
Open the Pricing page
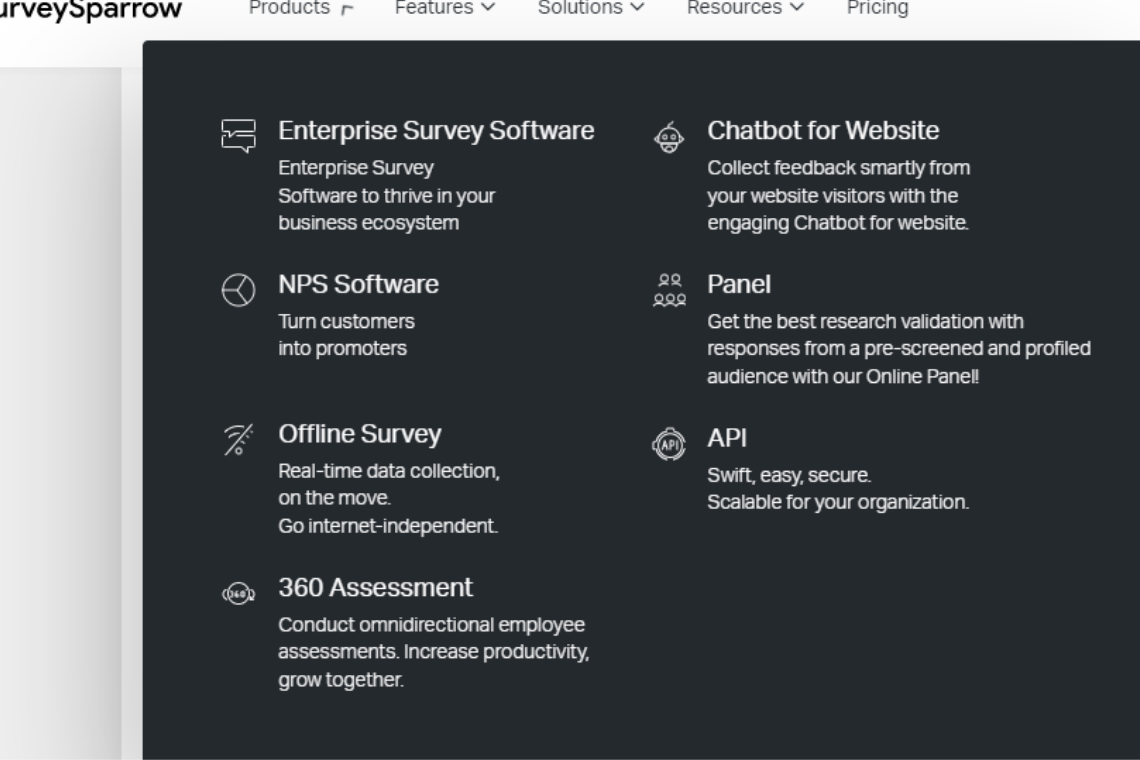878,8
